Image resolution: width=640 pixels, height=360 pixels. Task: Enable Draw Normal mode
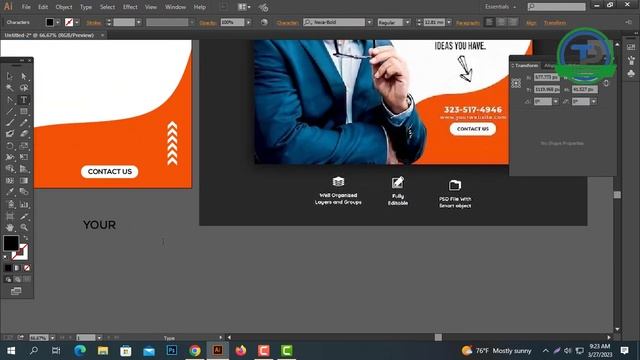pos(8,279)
